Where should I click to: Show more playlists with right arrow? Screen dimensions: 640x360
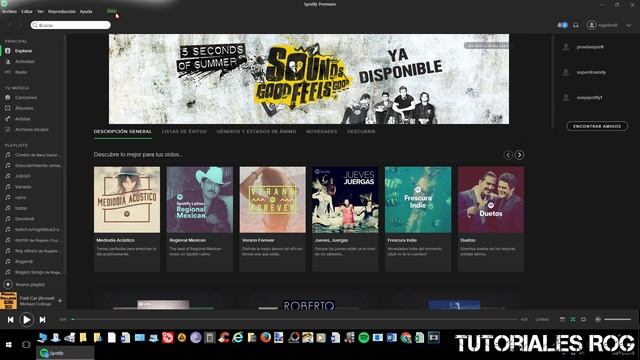[519, 155]
